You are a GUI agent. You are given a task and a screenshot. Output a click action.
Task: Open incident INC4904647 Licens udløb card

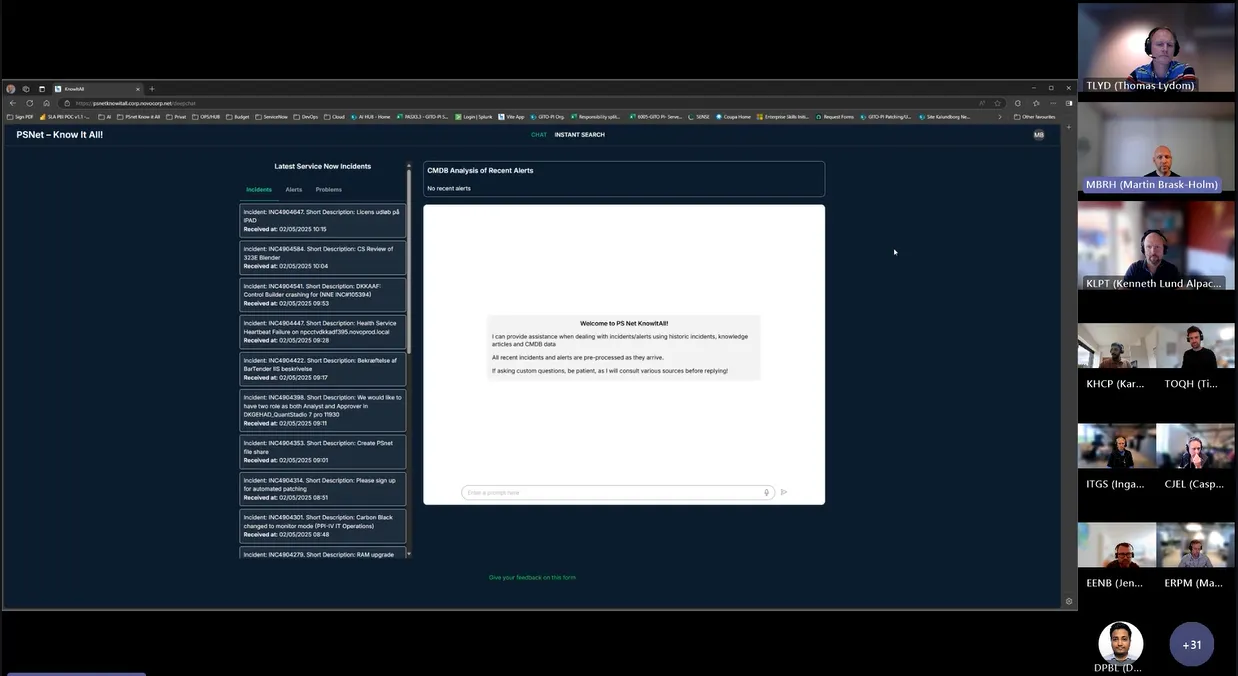click(x=323, y=221)
